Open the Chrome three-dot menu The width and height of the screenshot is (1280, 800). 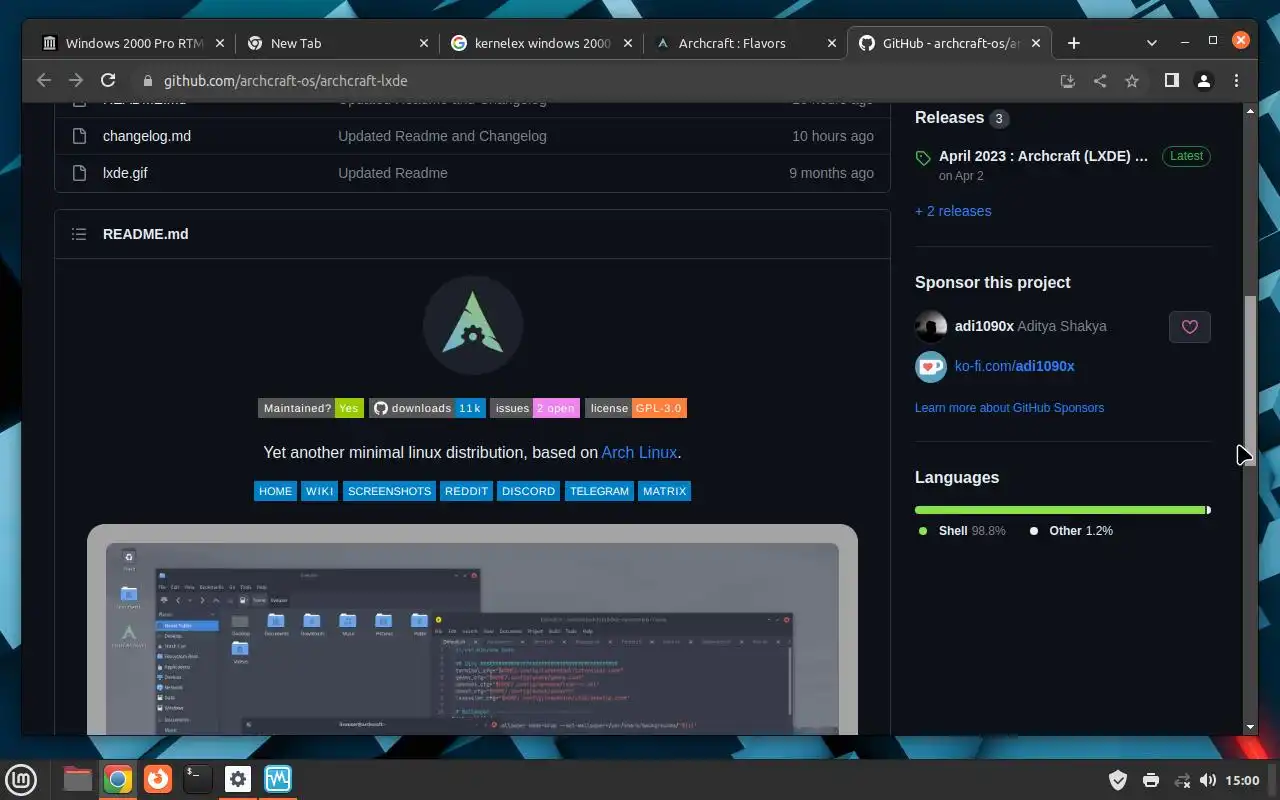click(x=1237, y=81)
